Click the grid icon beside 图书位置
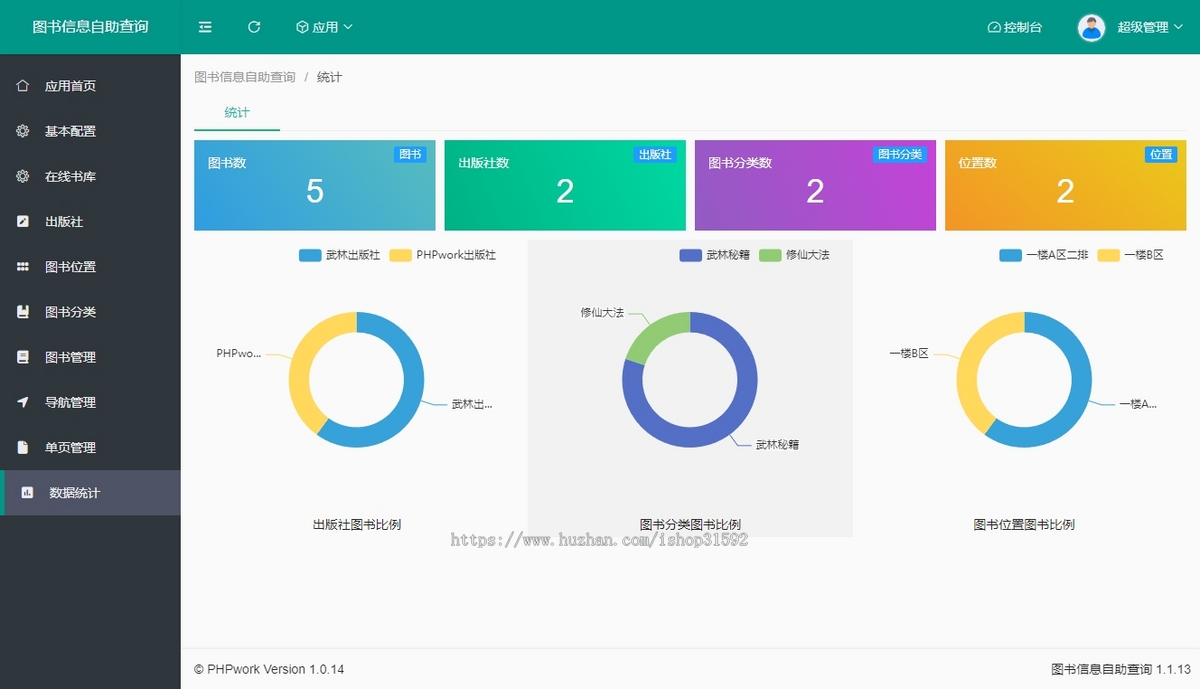Viewport: 1200px width, 689px height. [23, 267]
